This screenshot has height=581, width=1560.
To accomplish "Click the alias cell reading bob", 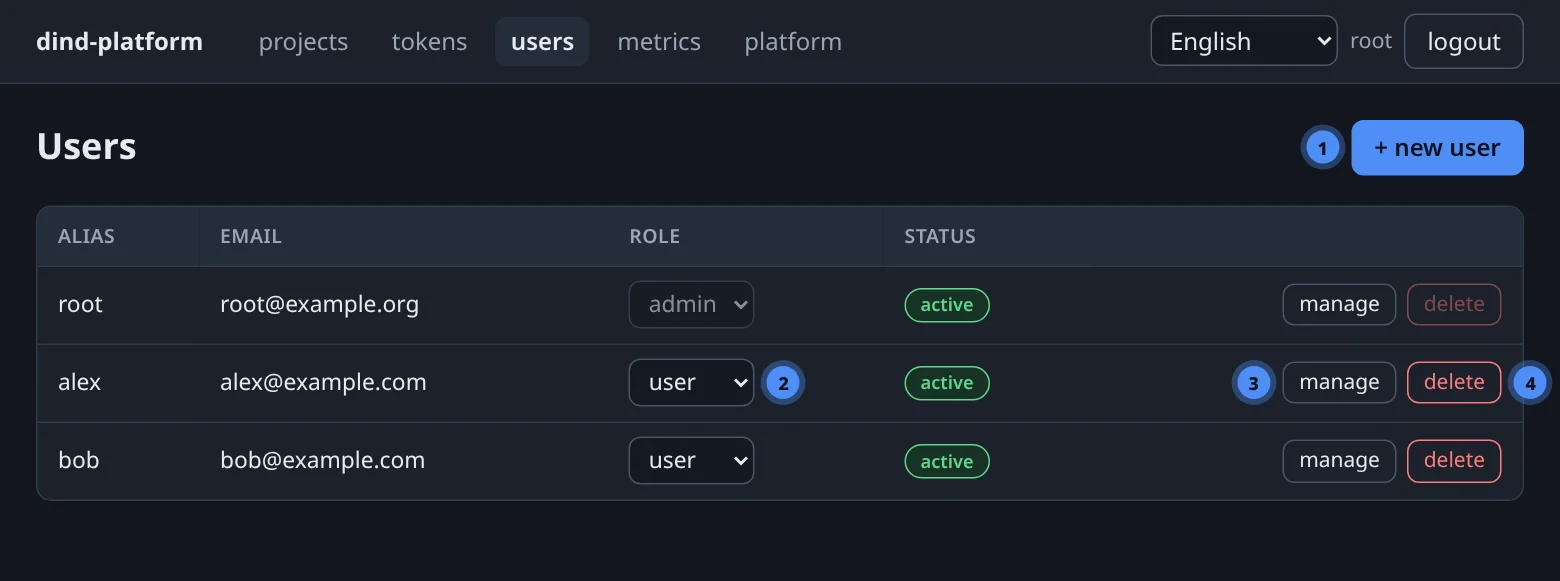I will pos(78,460).
